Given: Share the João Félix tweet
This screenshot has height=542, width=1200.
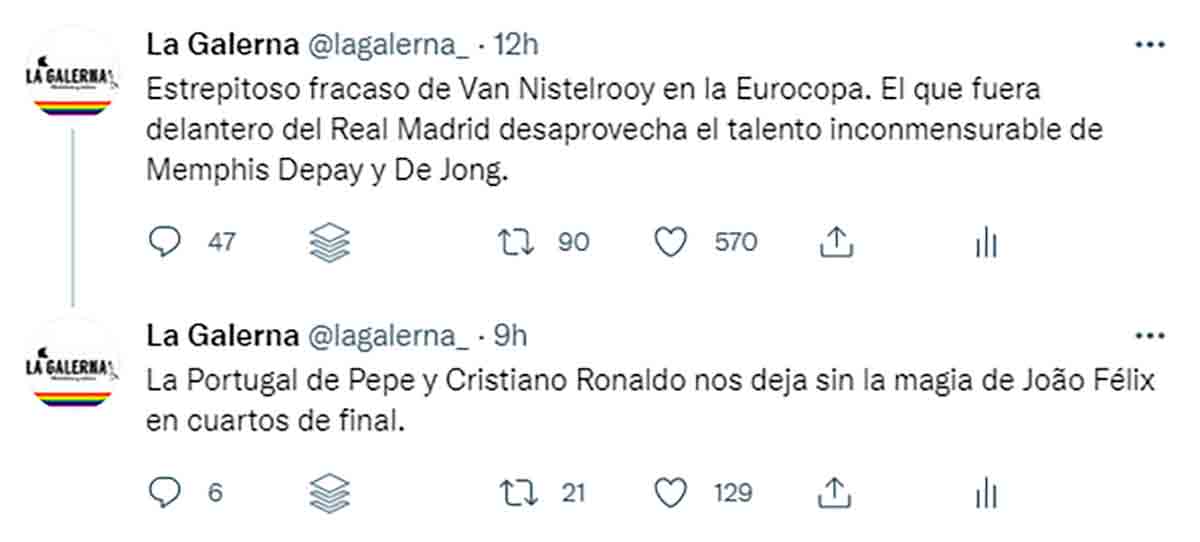Looking at the screenshot, I should click(835, 492).
